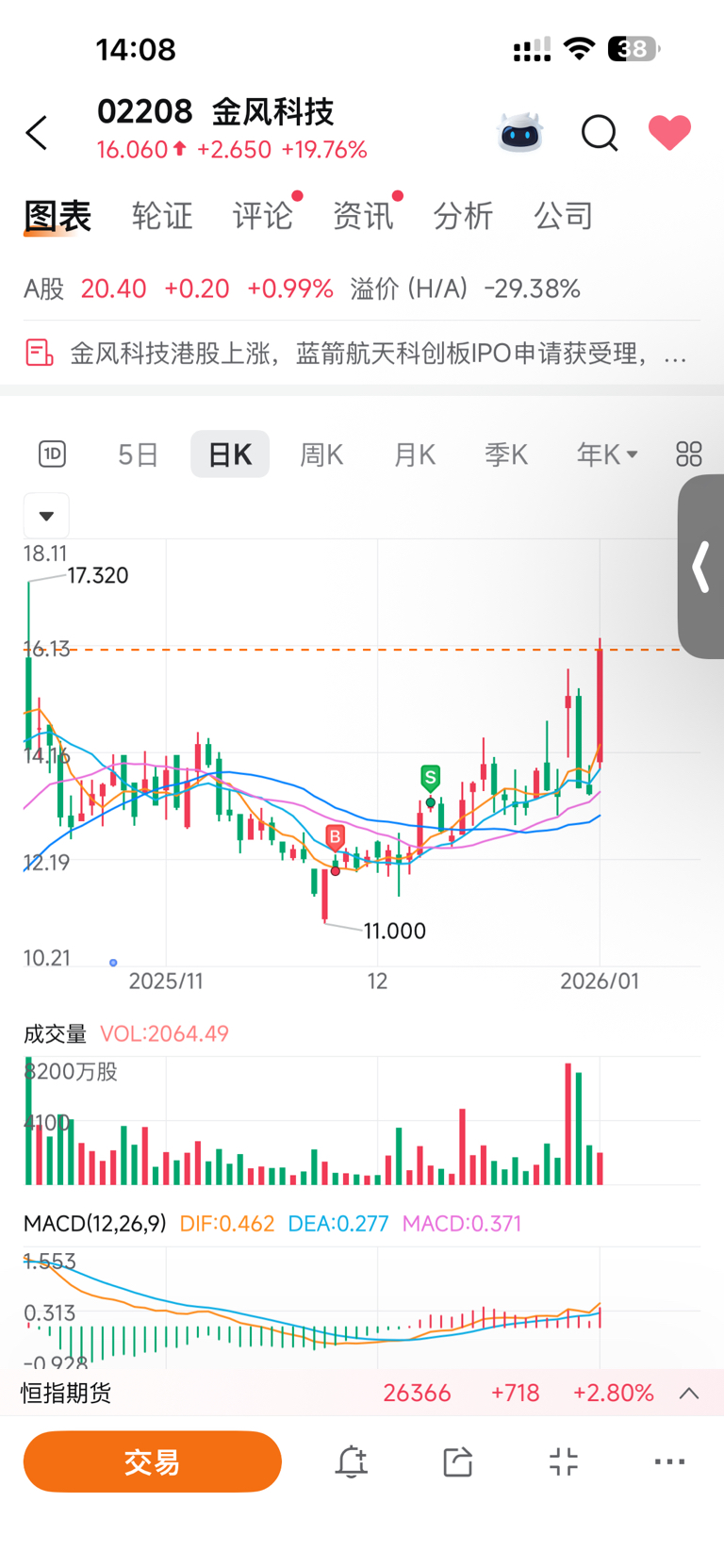Screen dimensions: 724x1568
Task: Tap the 02208 金风科技 stock title
Action: 216,112
